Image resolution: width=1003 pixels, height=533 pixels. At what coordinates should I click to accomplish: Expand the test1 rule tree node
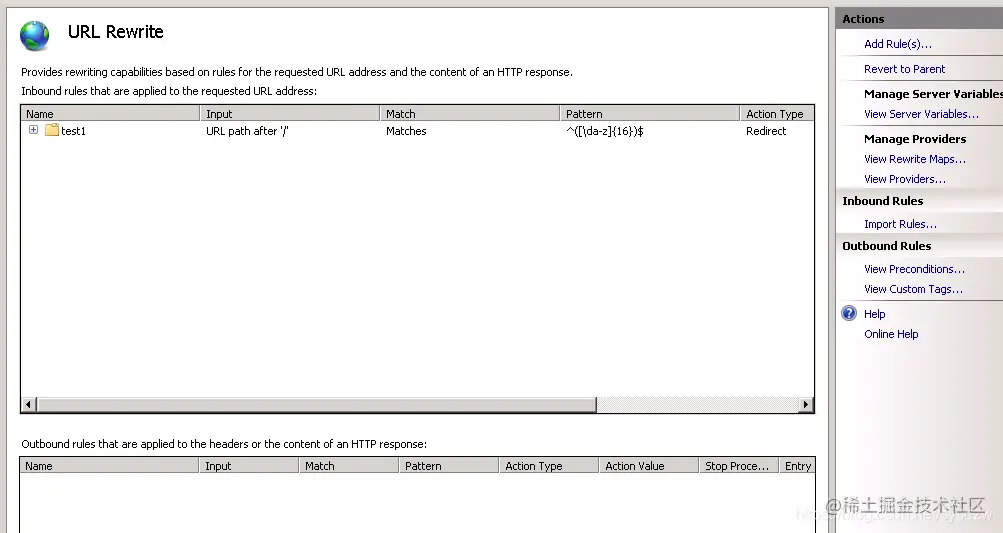[x=33, y=130]
